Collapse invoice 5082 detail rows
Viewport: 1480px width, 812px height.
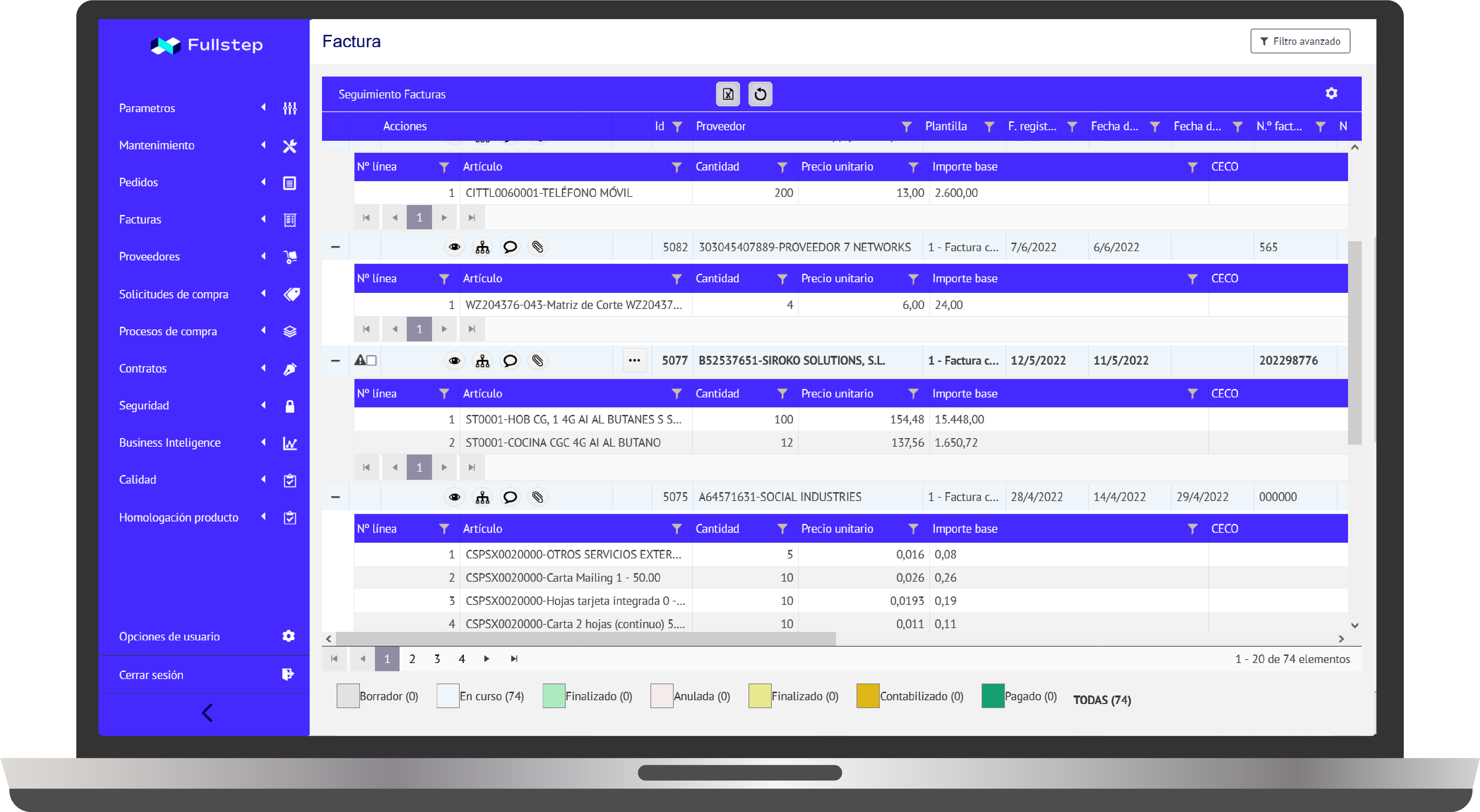(336, 247)
